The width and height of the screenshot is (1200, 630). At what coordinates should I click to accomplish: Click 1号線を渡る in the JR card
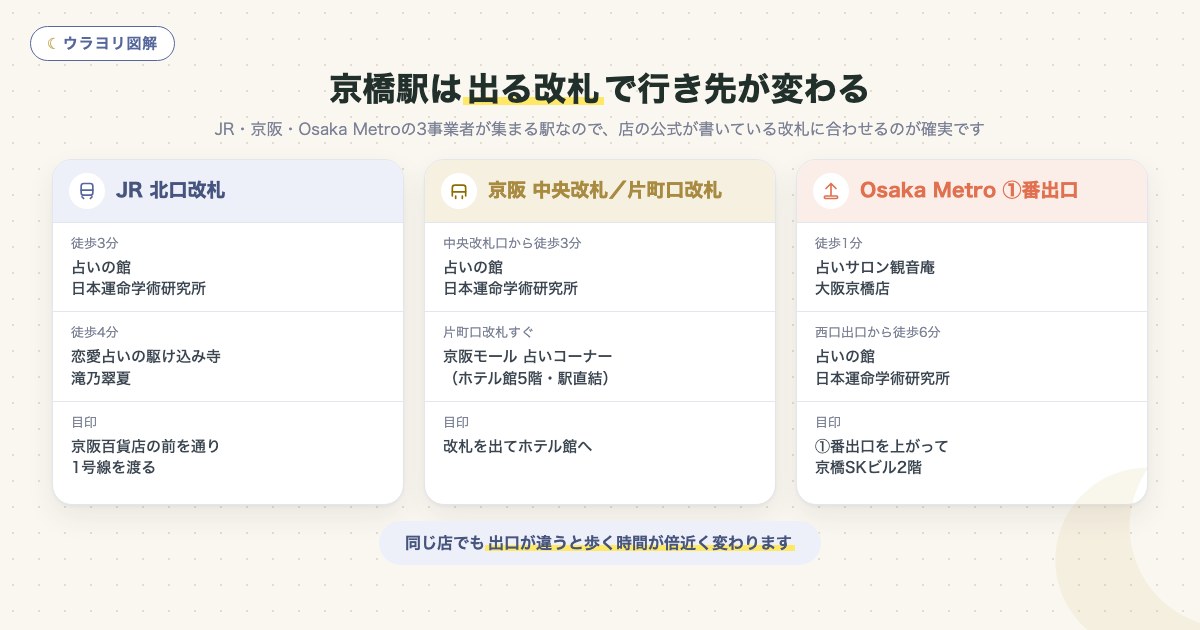(x=113, y=467)
